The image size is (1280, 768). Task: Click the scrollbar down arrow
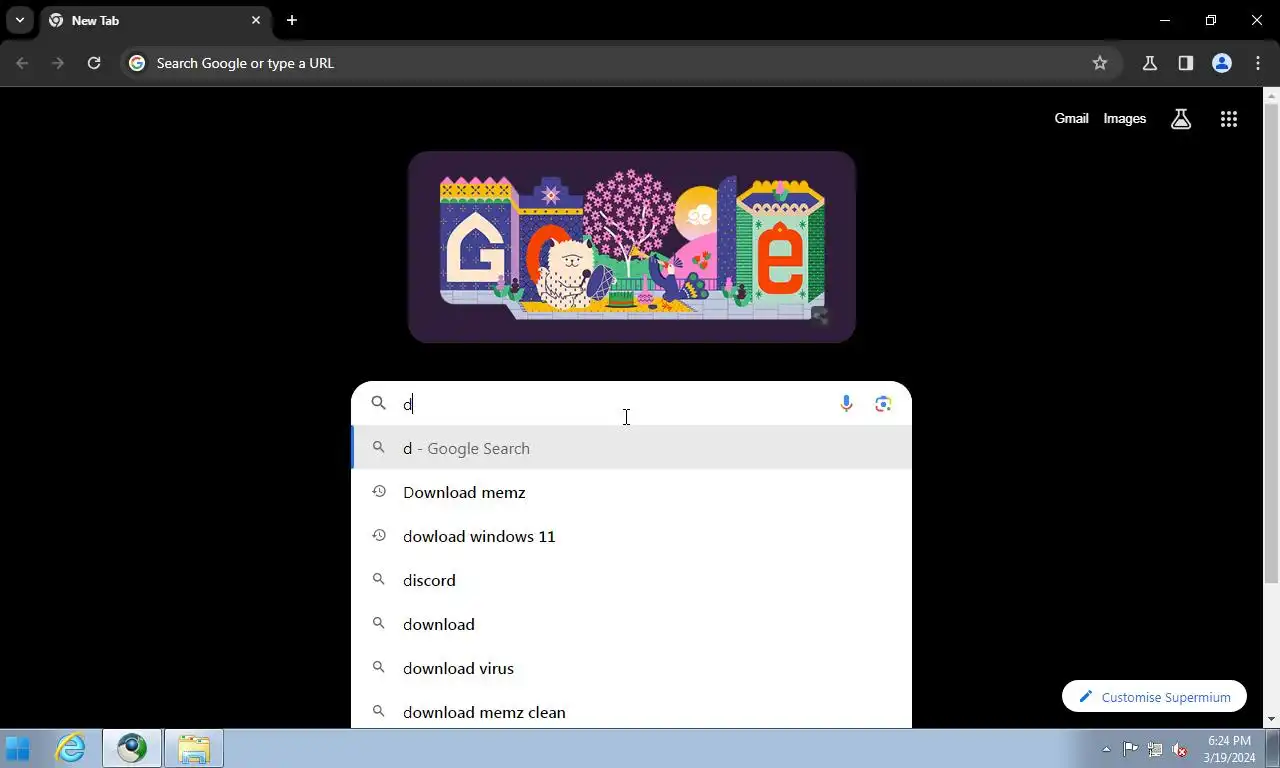tap(1271, 719)
